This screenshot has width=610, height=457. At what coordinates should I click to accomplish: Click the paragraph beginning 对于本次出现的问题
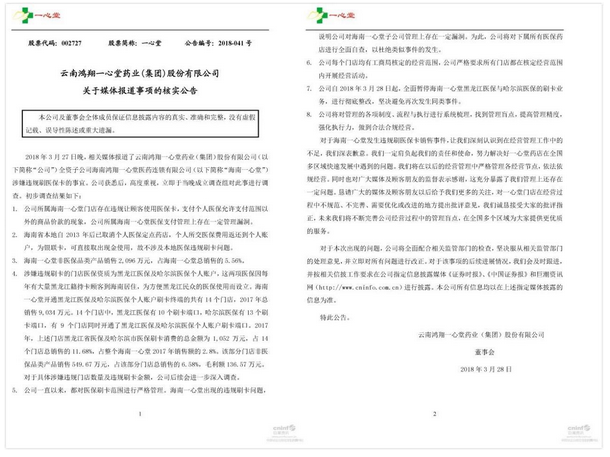435,274
